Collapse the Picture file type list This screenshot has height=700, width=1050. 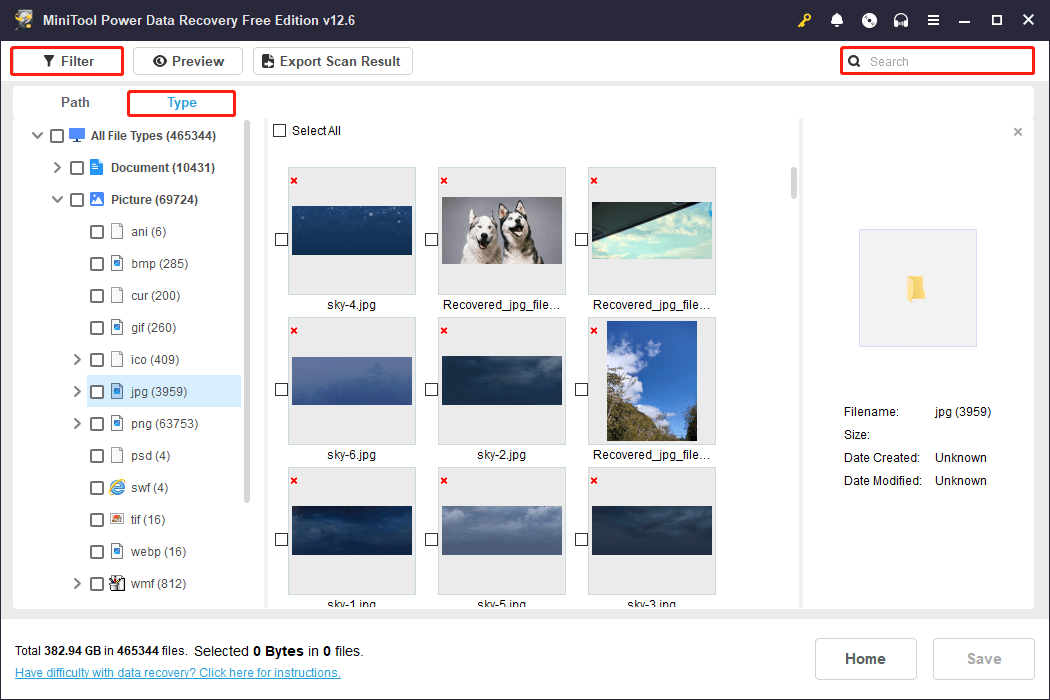pyautogui.click(x=57, y=199)
